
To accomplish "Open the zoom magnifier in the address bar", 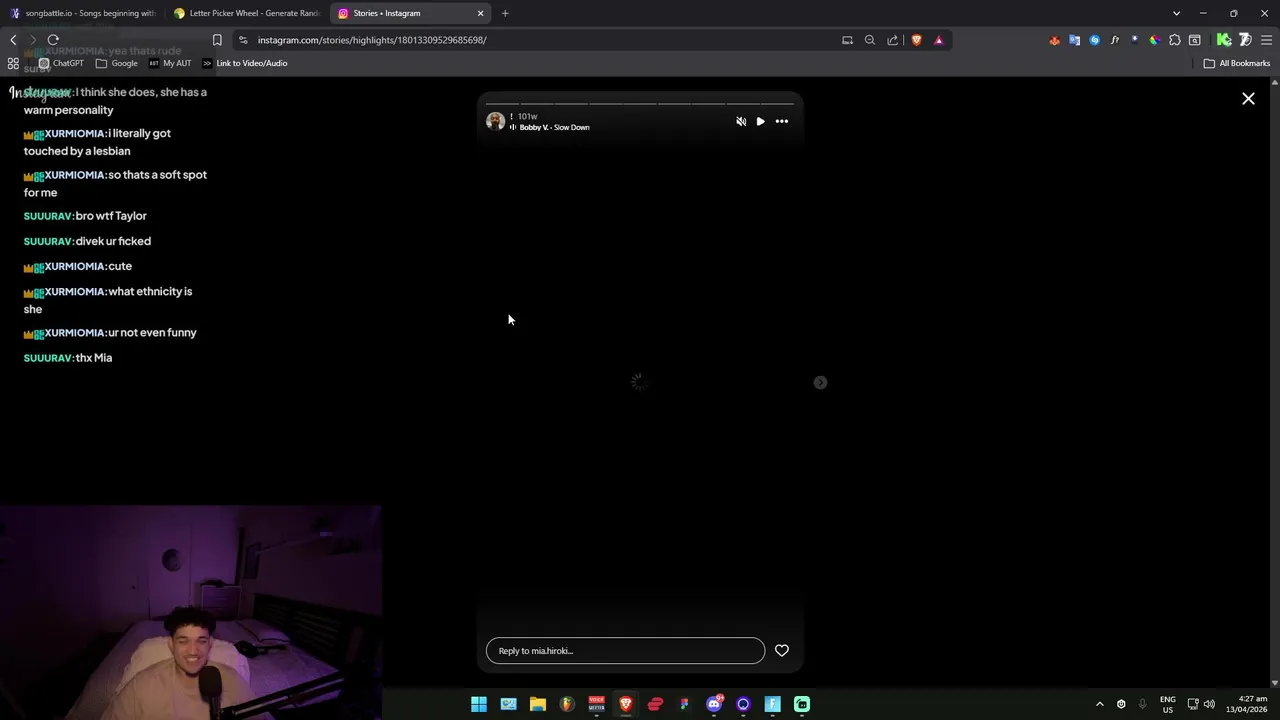I will [x=870, y=40].
